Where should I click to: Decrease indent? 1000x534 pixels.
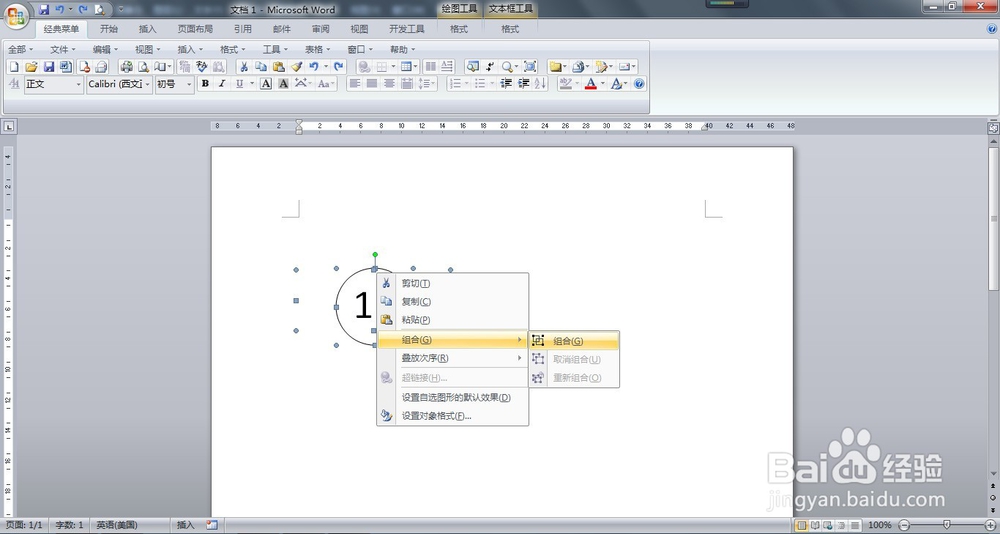(506, 84)
